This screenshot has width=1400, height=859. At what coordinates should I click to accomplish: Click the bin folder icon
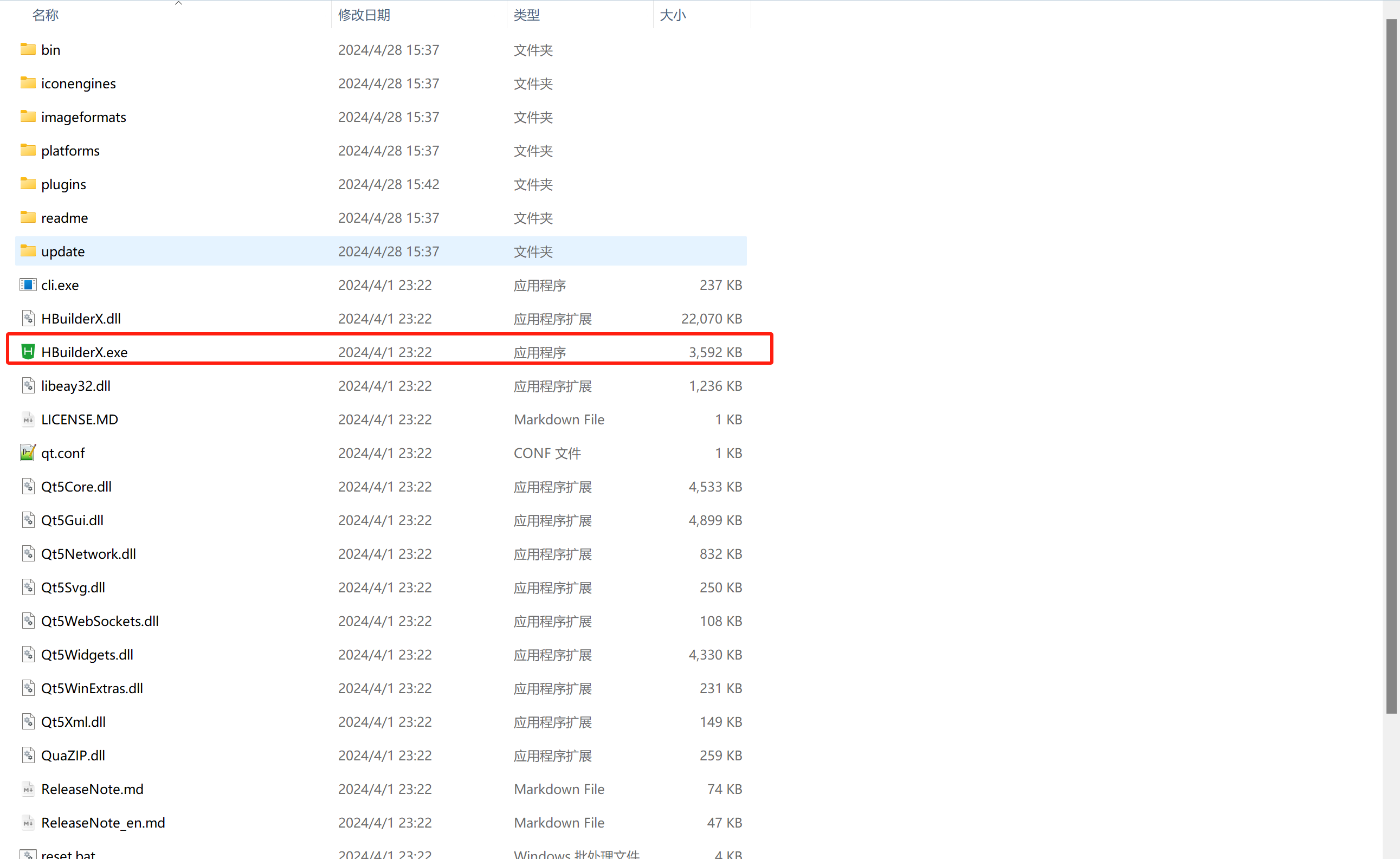coord(28,49)
